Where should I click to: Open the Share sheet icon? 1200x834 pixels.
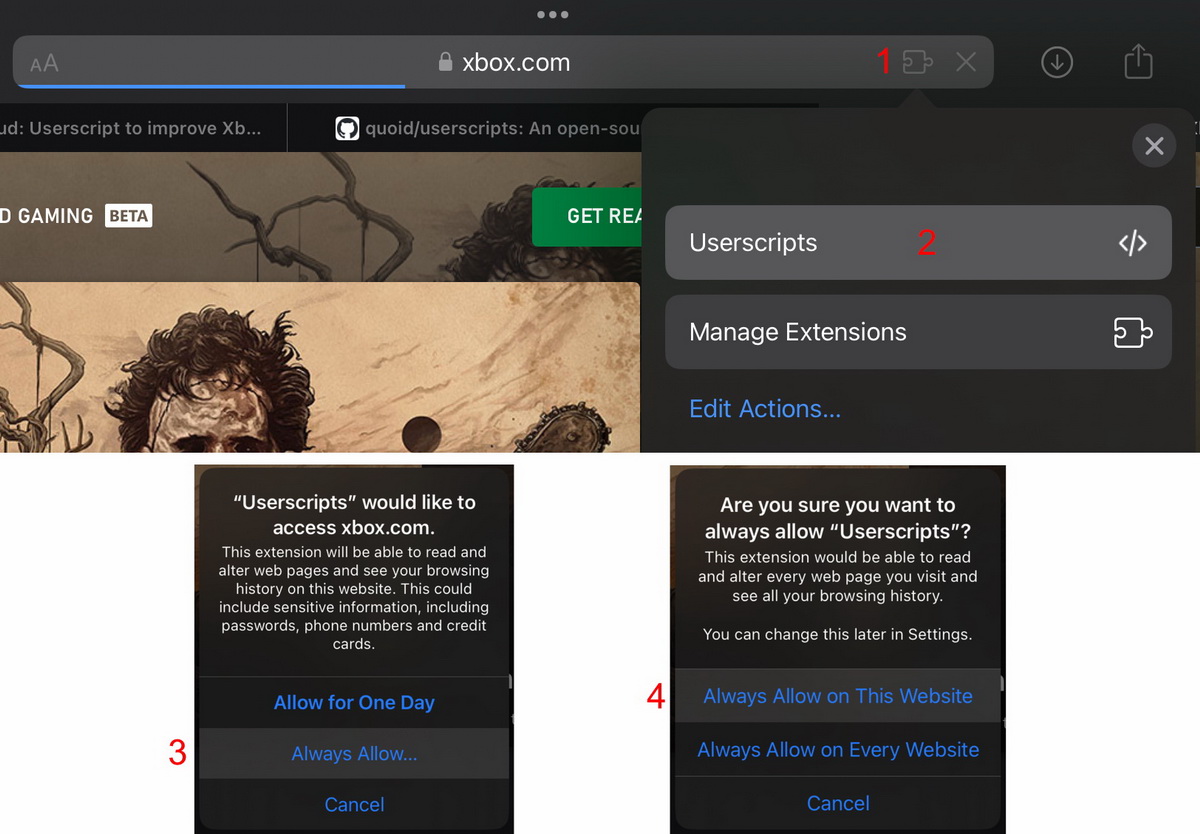1138,61
